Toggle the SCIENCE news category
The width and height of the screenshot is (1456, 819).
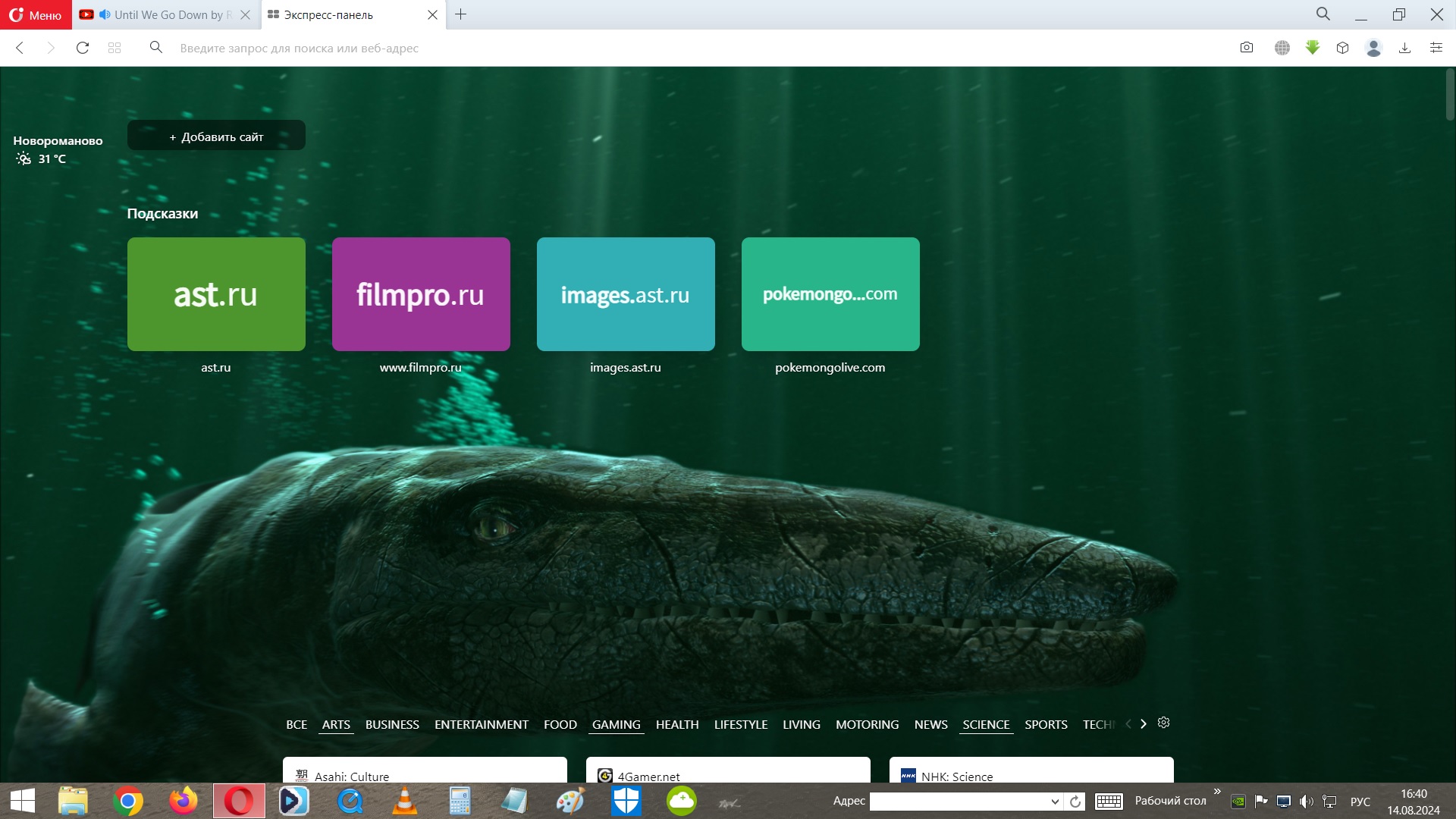[x=986, y=725]
